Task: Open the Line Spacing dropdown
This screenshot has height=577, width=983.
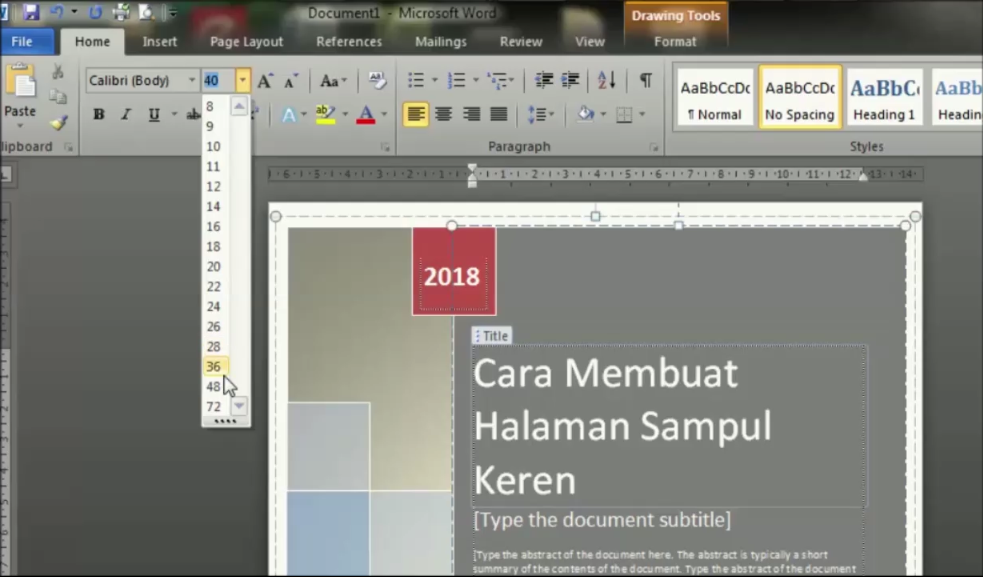Action: 537,113
